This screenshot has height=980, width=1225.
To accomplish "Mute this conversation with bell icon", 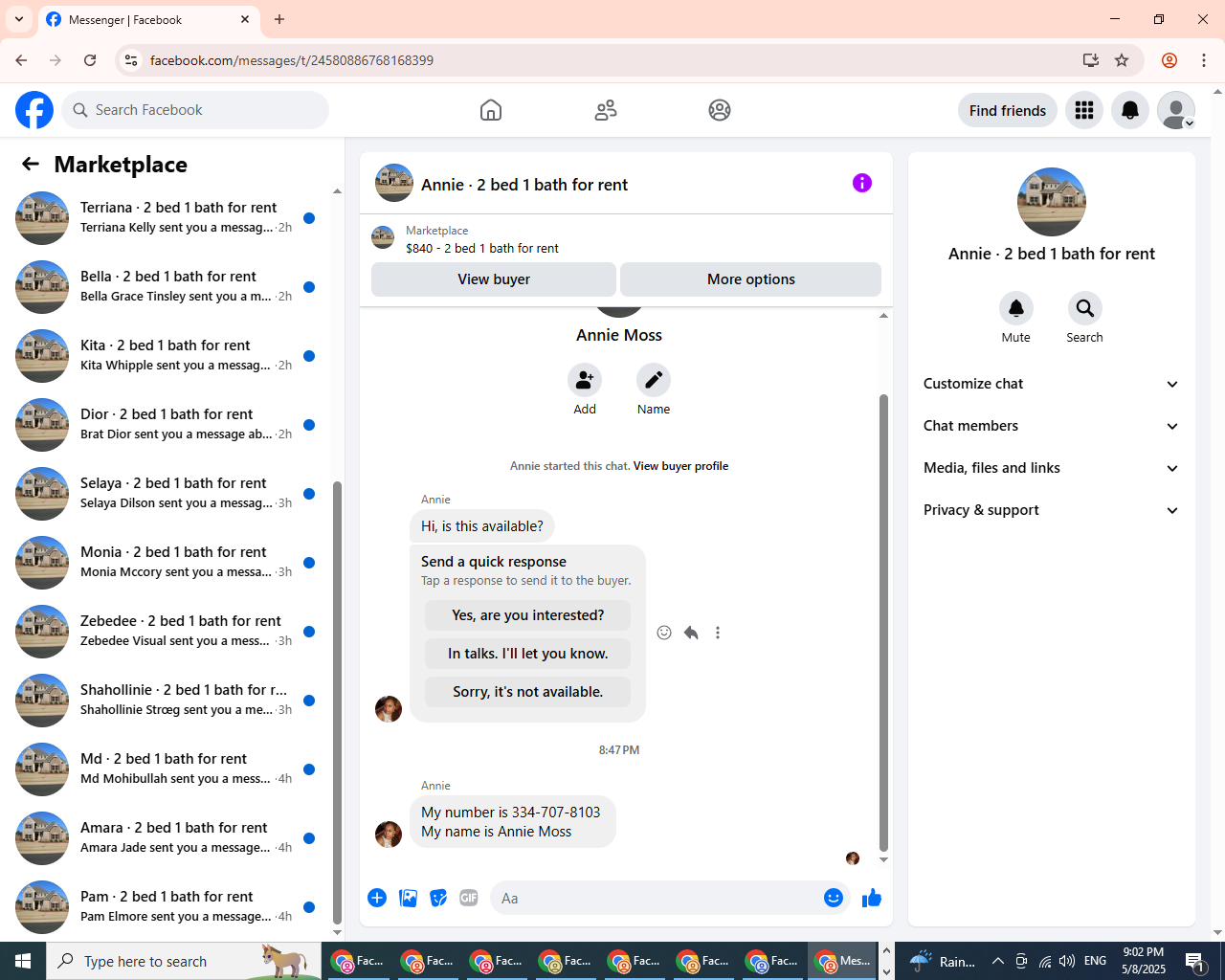I will (x=1016, y=308).
